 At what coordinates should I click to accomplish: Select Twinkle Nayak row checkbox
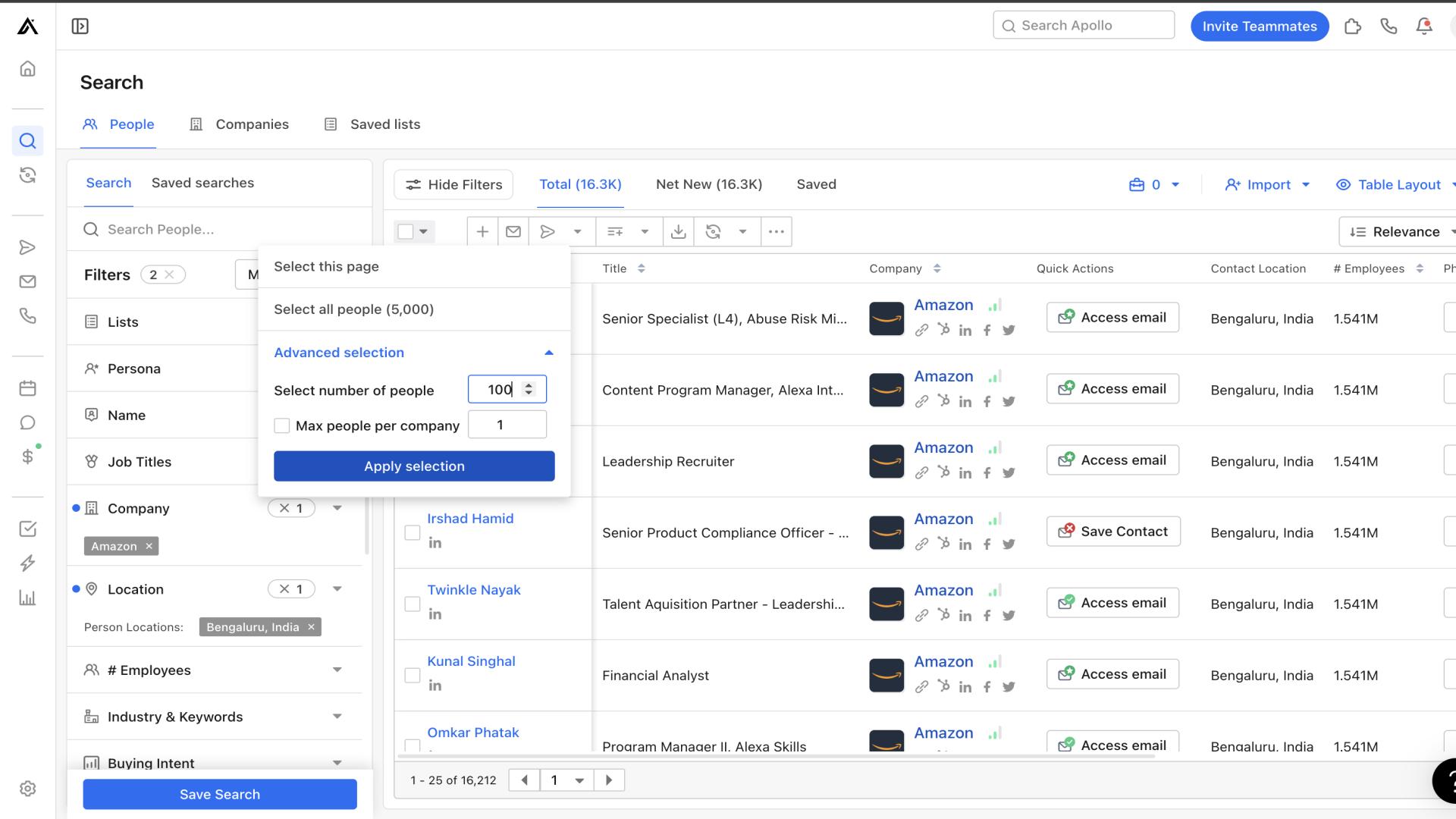click(413, 604)
